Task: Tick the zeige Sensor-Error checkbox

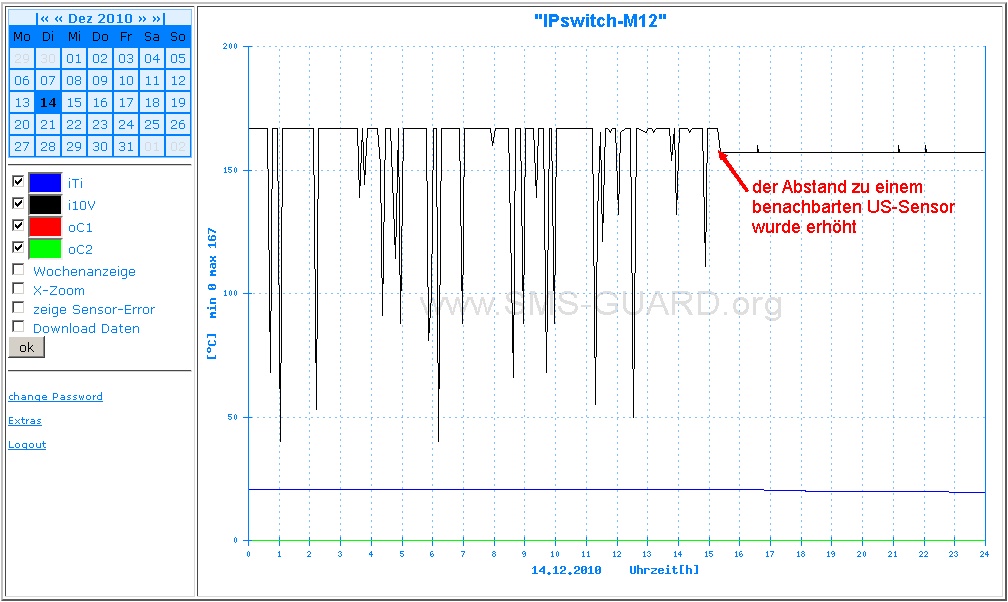Action: 18,307
